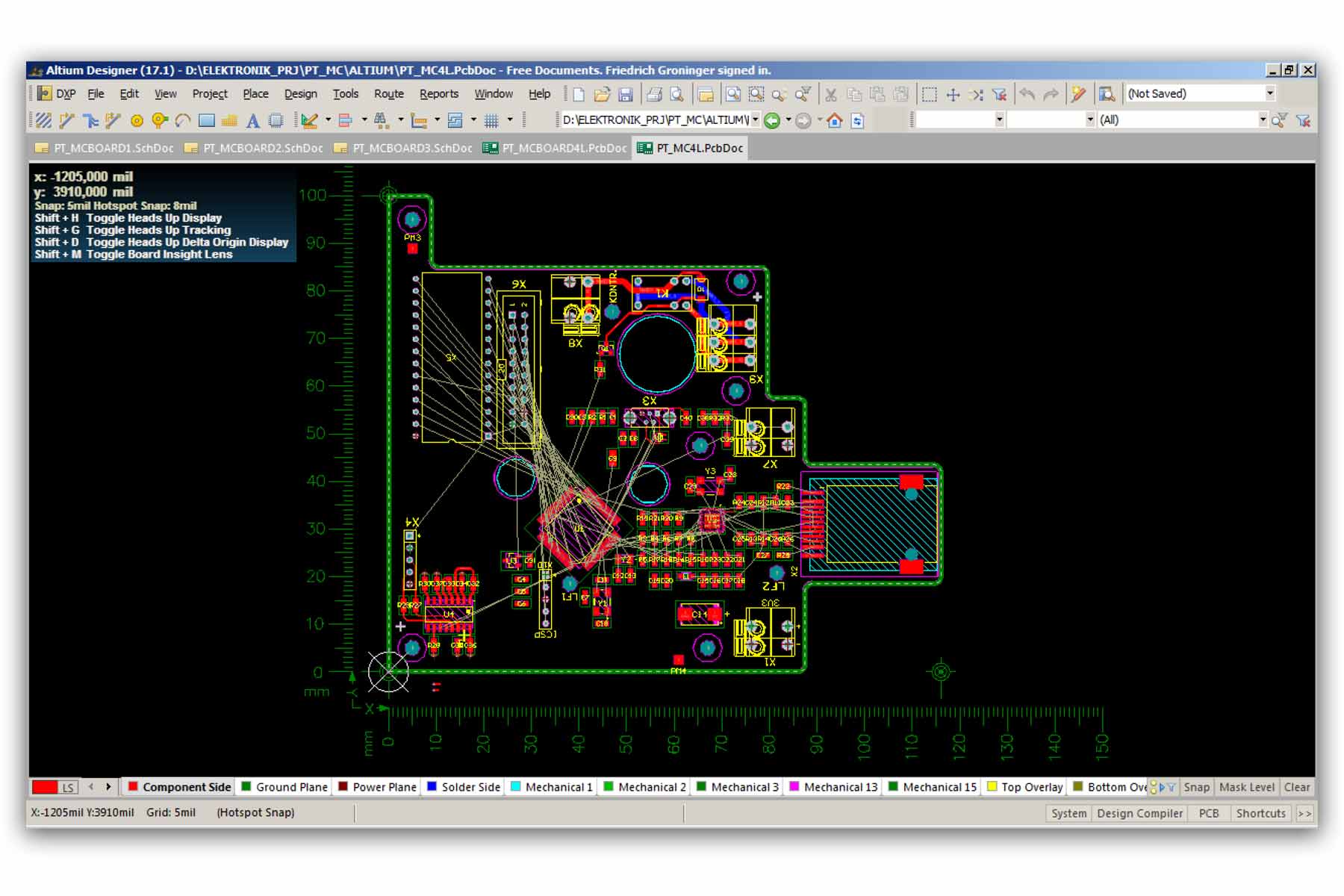This screenshot has height=896, width=1344.
Task: Open the Route menu
Action: tap(389, 94)
